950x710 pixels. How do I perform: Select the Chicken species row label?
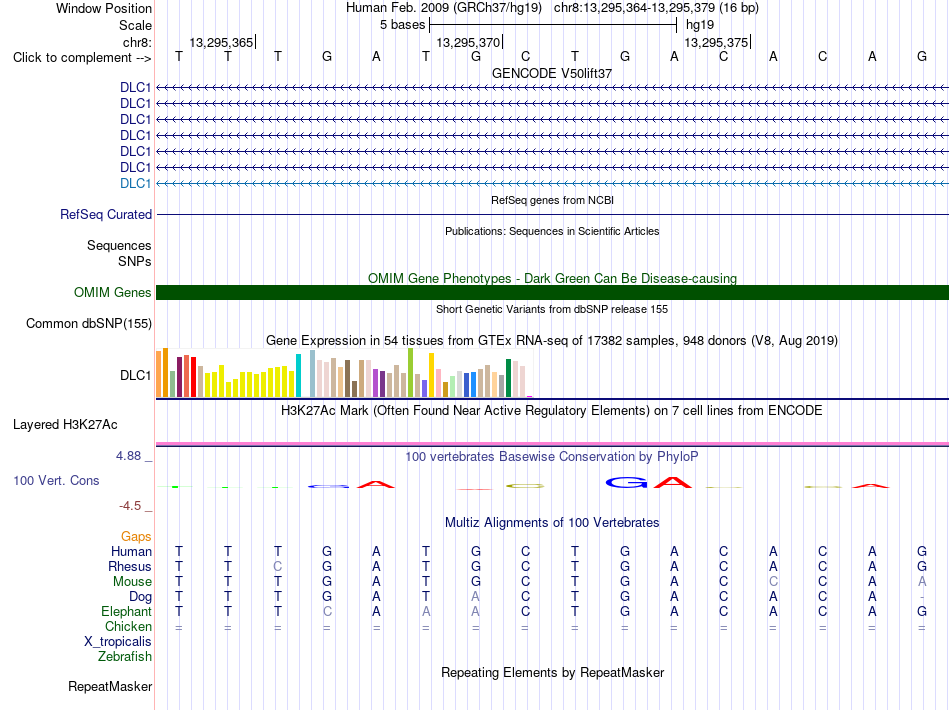point(128,626)
